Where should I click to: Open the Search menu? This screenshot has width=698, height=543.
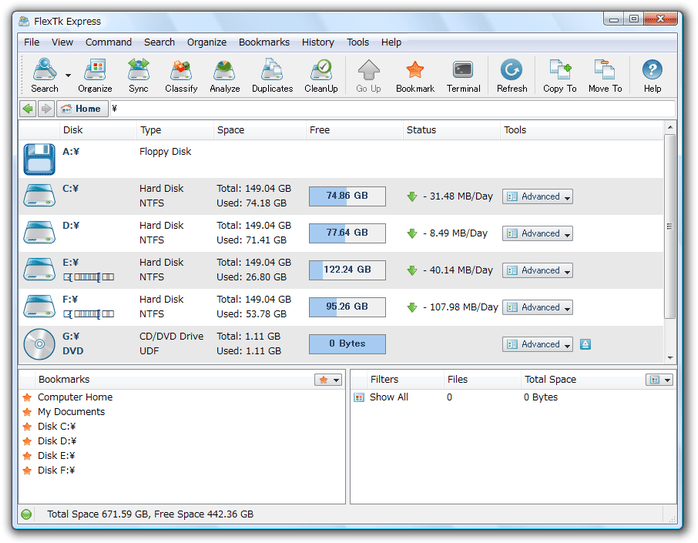pos(159,42)
